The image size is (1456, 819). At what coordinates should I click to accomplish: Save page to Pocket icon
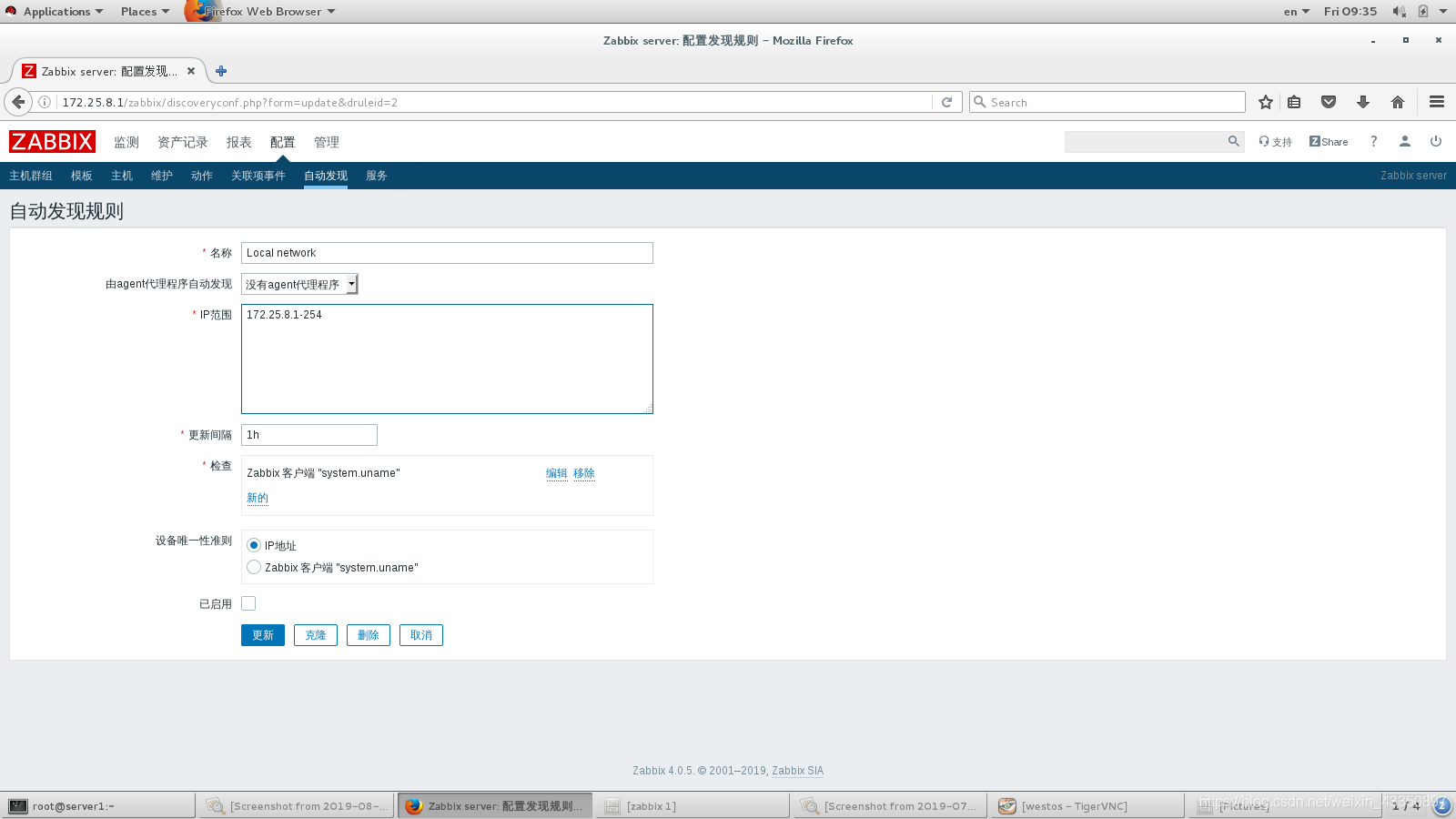point(1329,102)
